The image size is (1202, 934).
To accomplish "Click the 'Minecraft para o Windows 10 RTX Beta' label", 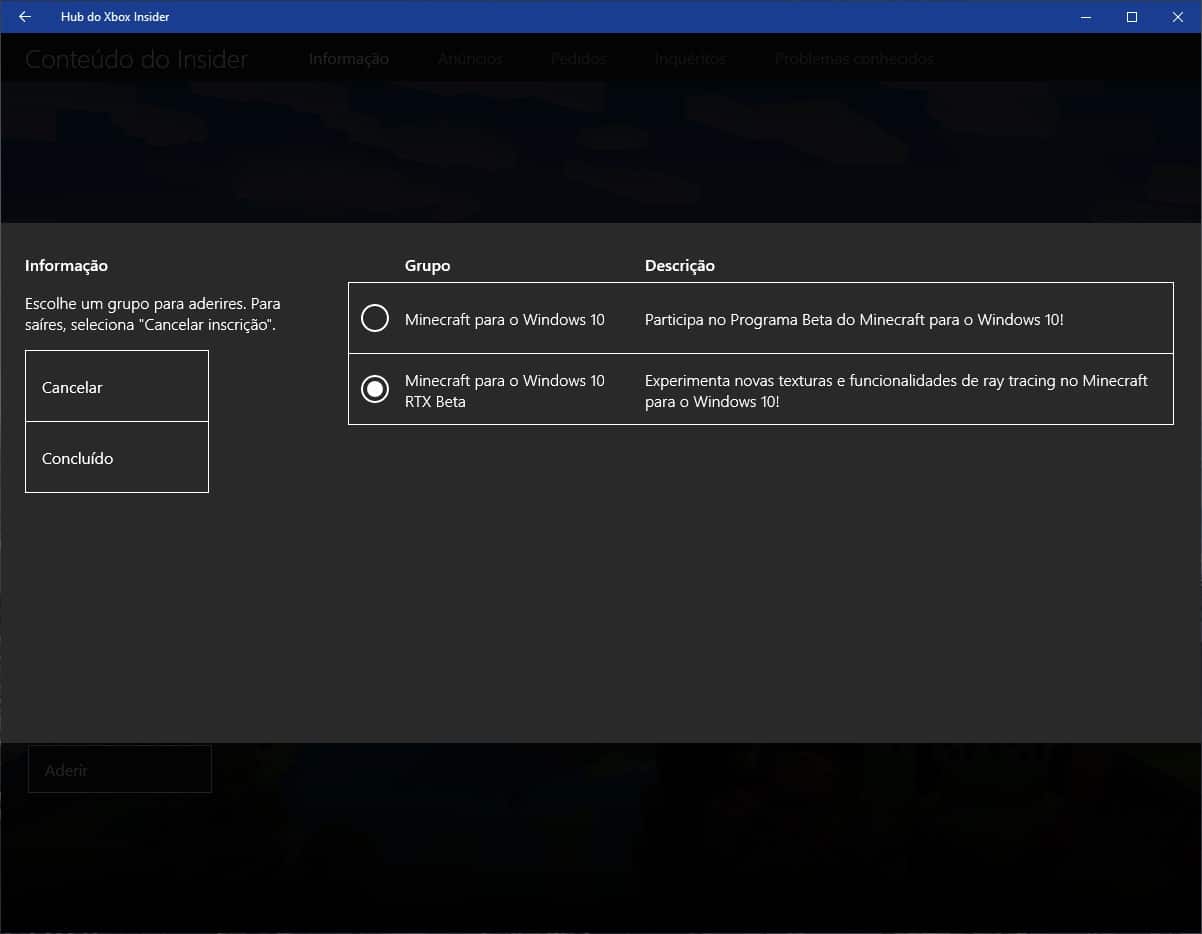I will tap(505, 391).
